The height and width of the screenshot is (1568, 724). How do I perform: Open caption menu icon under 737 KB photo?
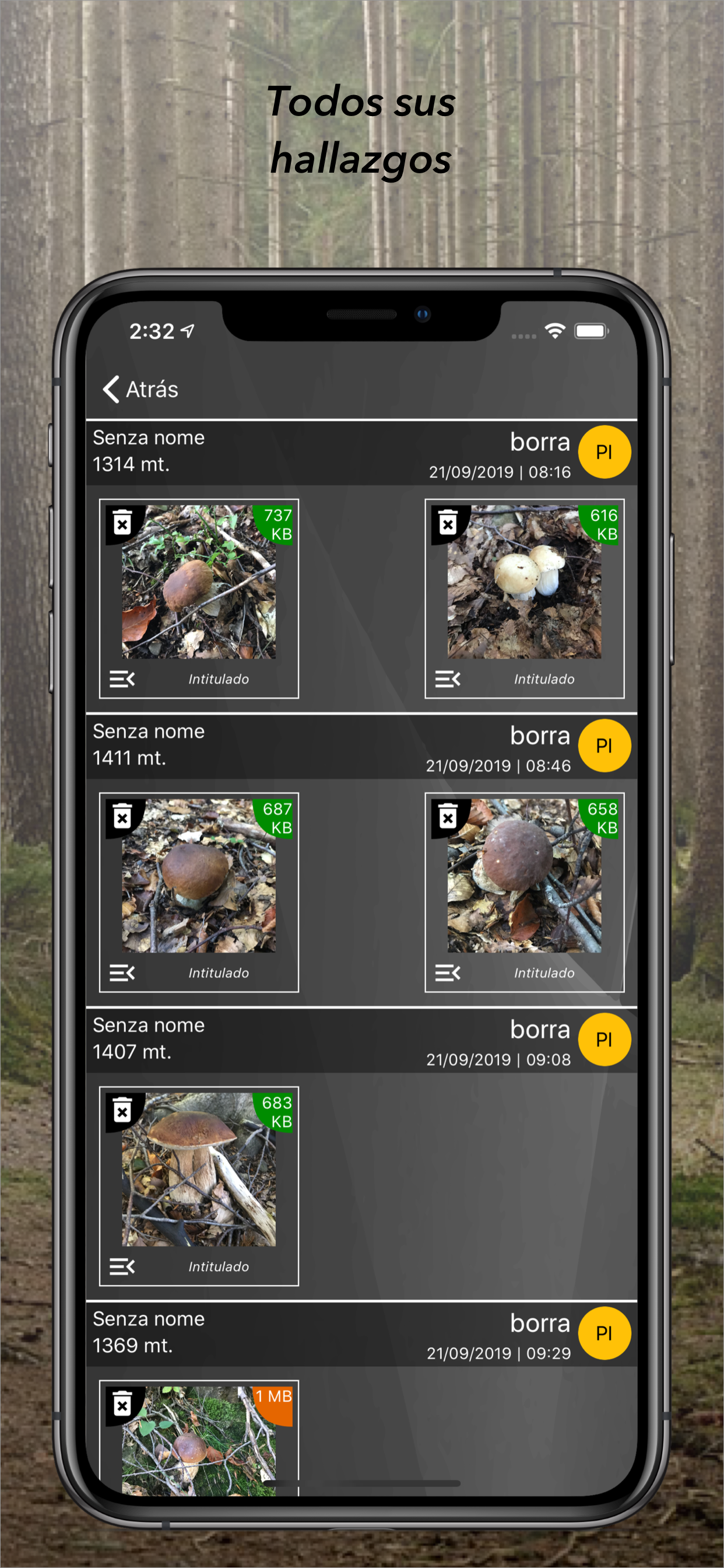pyautogui.click(x=122, y=678)
